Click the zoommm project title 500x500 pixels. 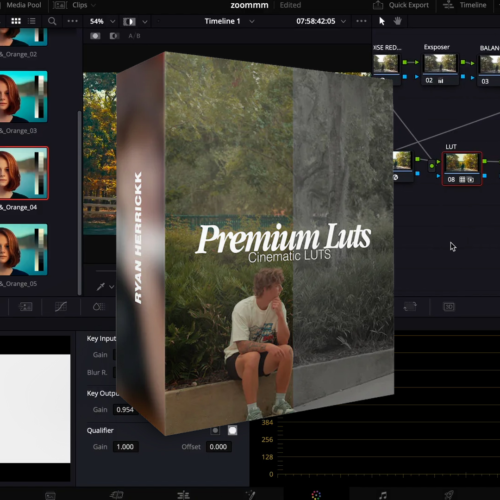(x=249, y=5)
